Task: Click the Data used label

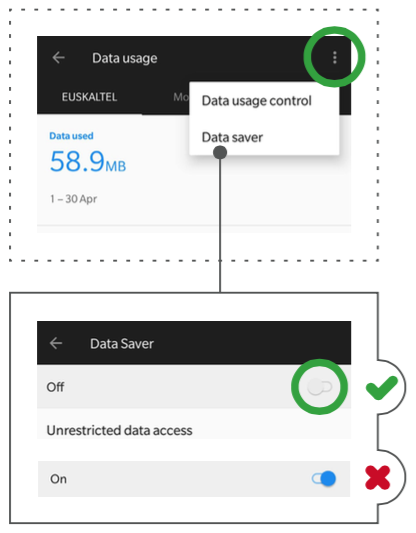Action: pos(71,136)
